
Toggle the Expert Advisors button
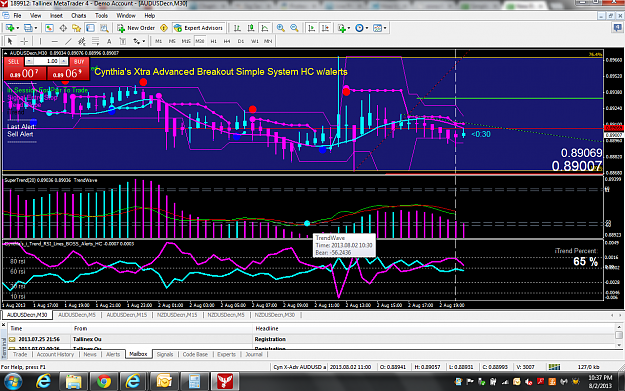[x=199, y=28]
